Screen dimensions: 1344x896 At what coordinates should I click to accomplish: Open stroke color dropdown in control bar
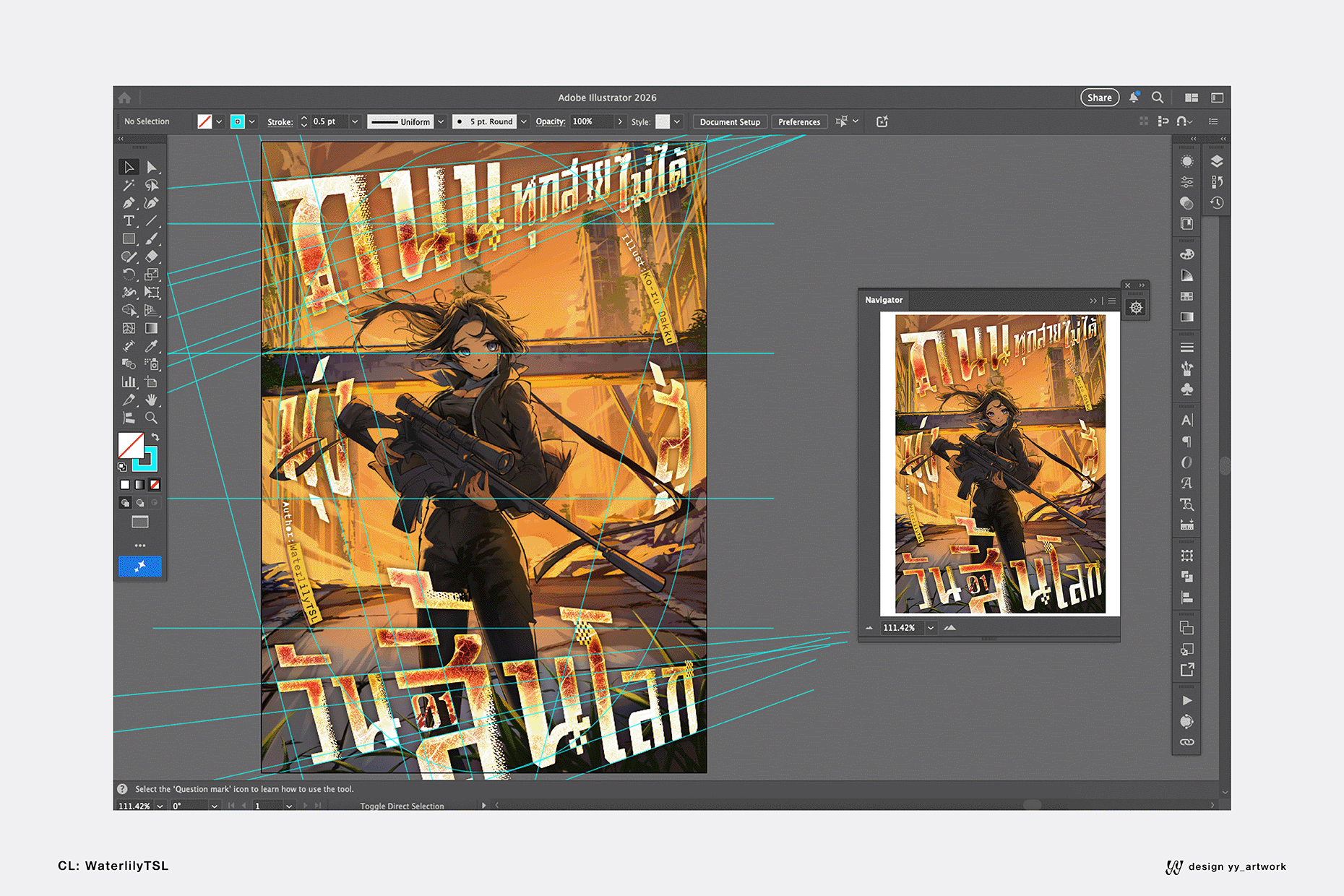251,121
